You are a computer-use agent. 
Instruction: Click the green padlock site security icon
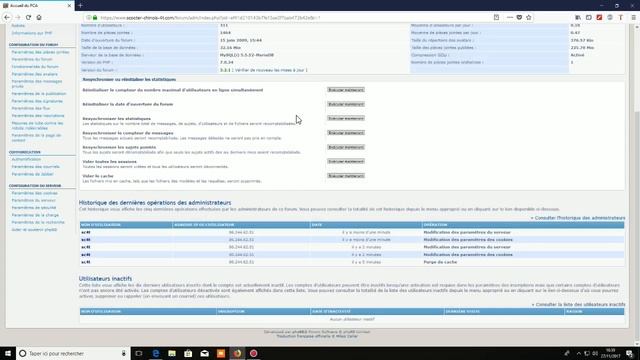point(95,18)
